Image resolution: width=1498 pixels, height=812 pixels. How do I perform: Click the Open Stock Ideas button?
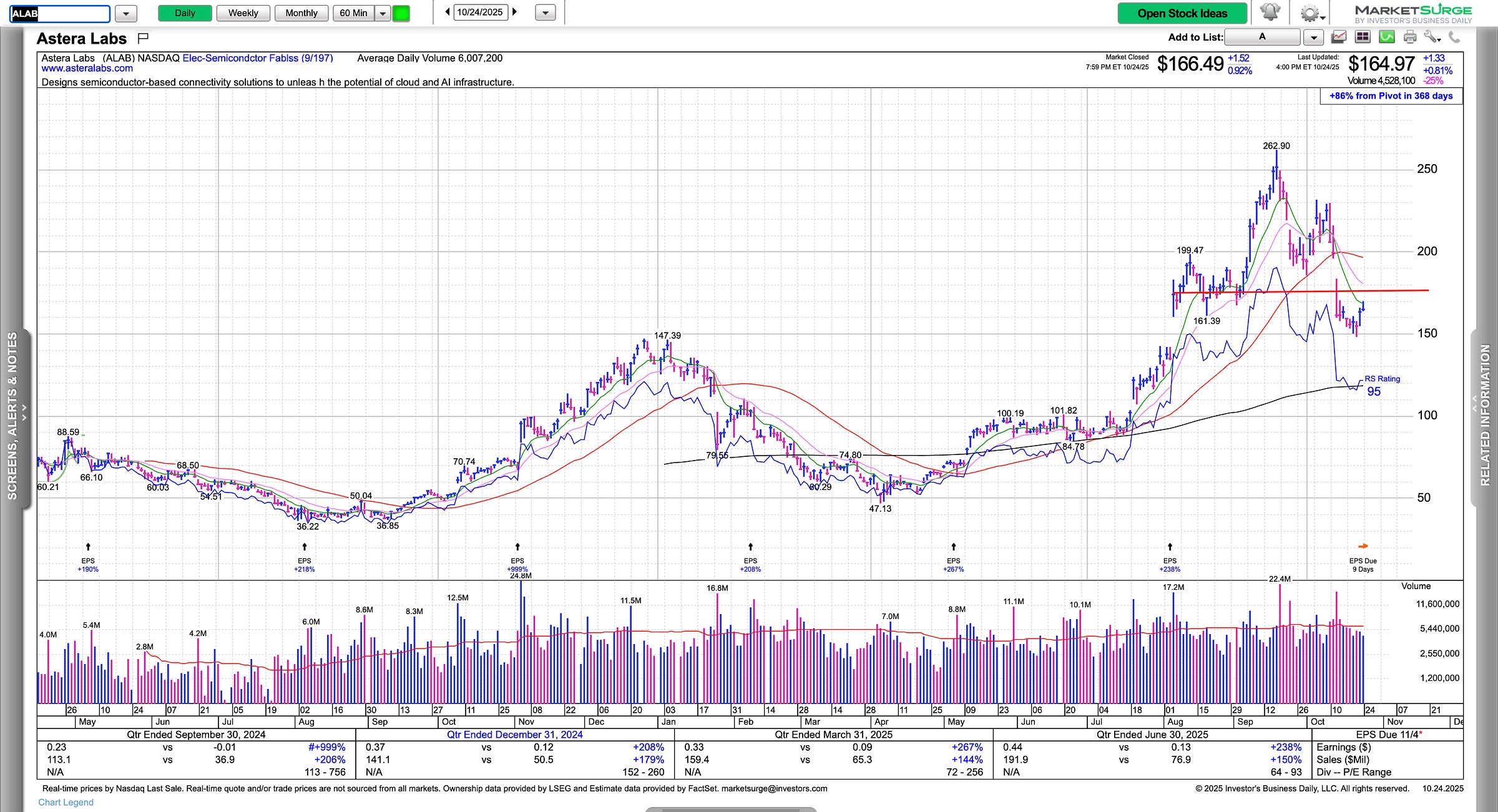(x=1182, y=13)
